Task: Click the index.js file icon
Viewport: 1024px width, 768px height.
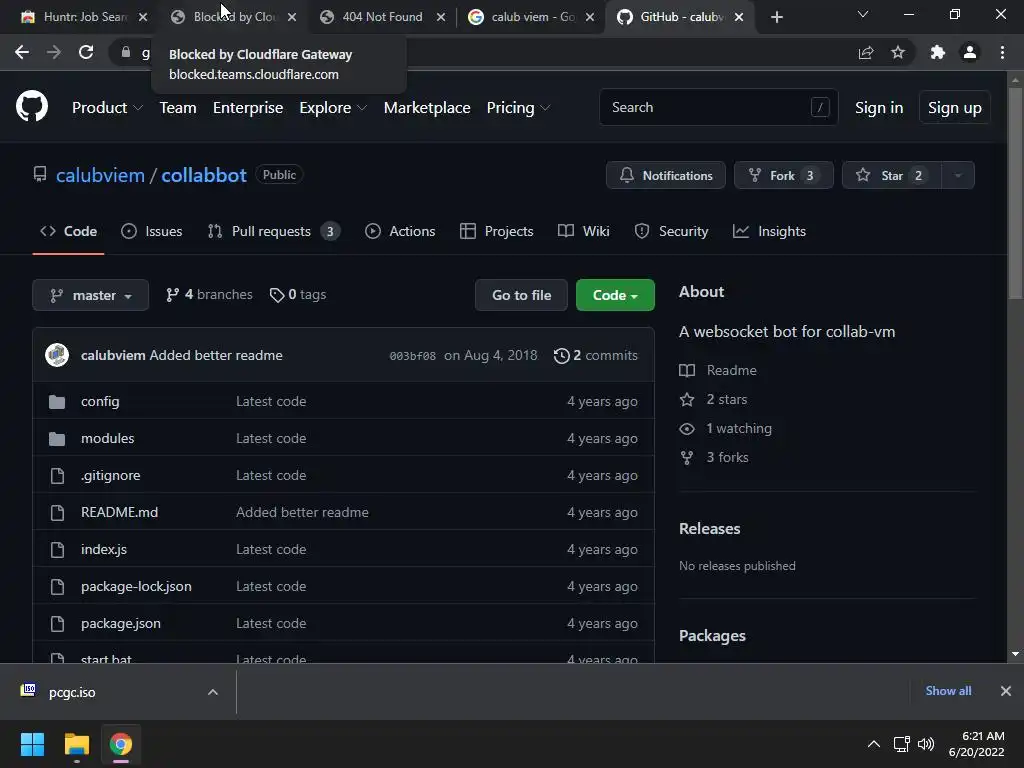Action: [57, 549]
